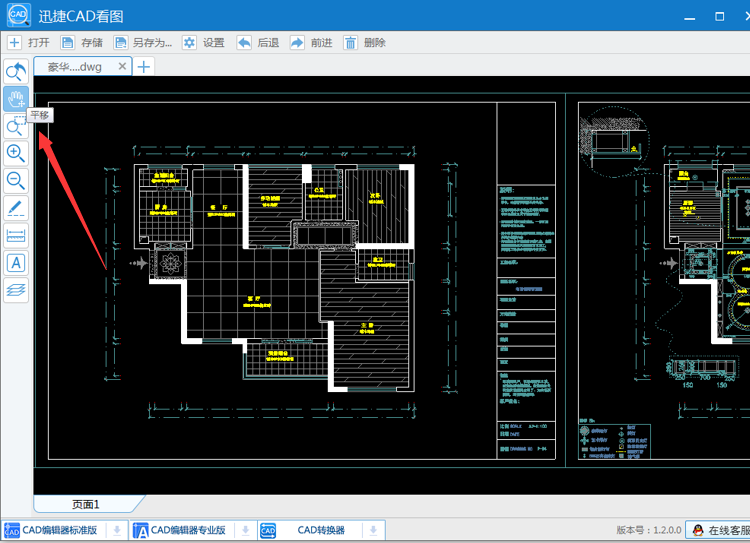Delete with the 删除 trash button
Viewport: 750px width, 543px height.
(364, 43)
